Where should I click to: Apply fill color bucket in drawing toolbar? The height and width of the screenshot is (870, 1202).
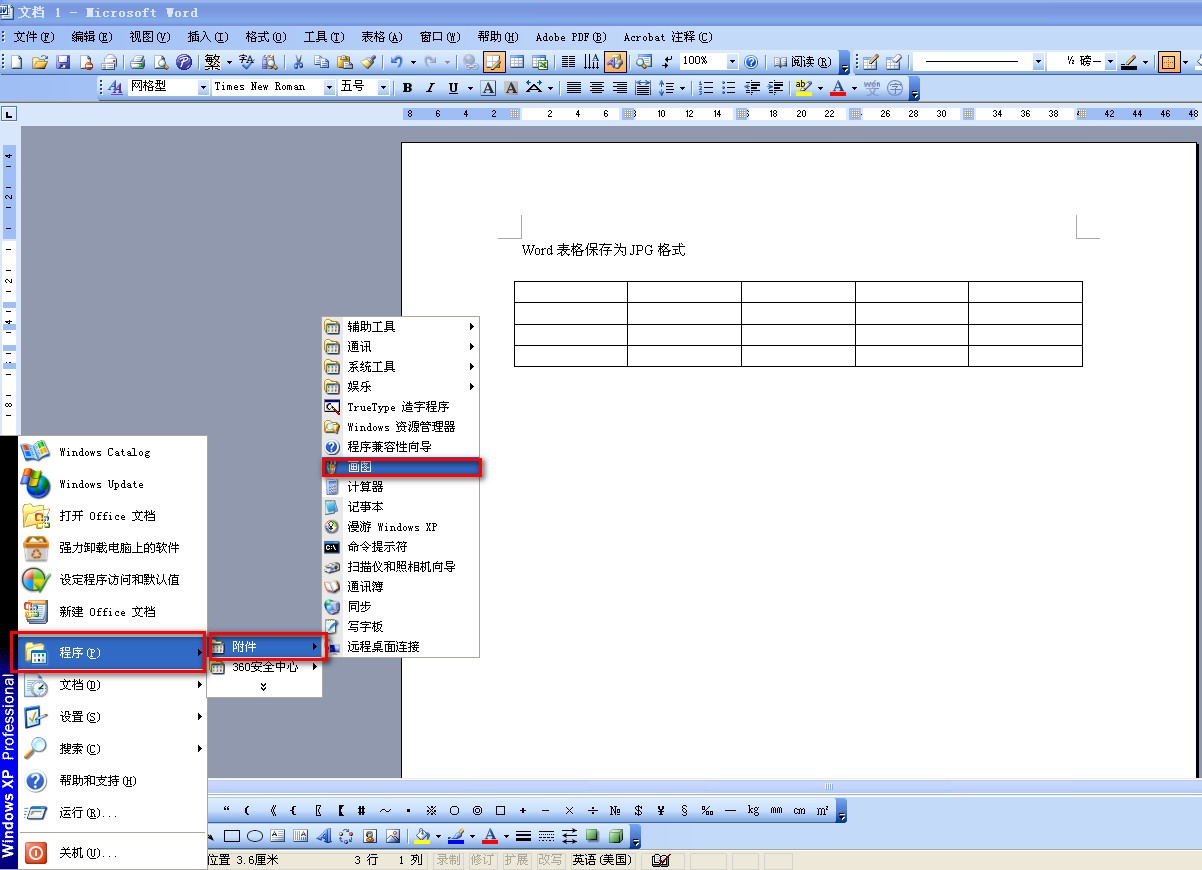point(422,836)
